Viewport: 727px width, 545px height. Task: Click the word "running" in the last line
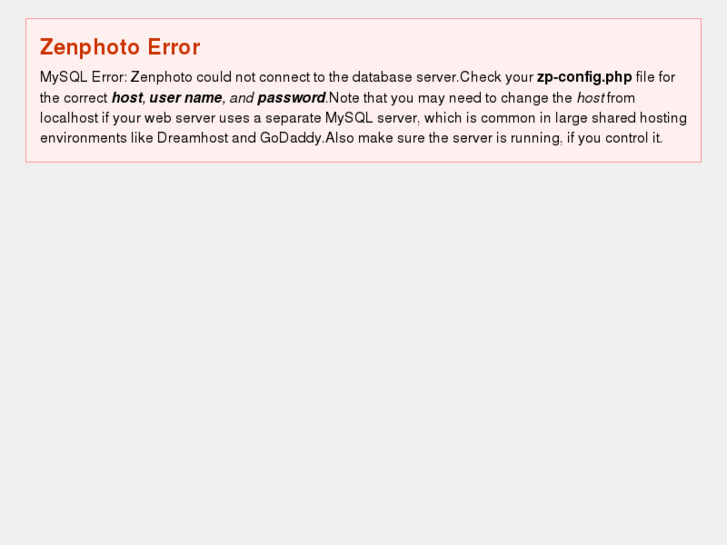click(x=534, y=138)
